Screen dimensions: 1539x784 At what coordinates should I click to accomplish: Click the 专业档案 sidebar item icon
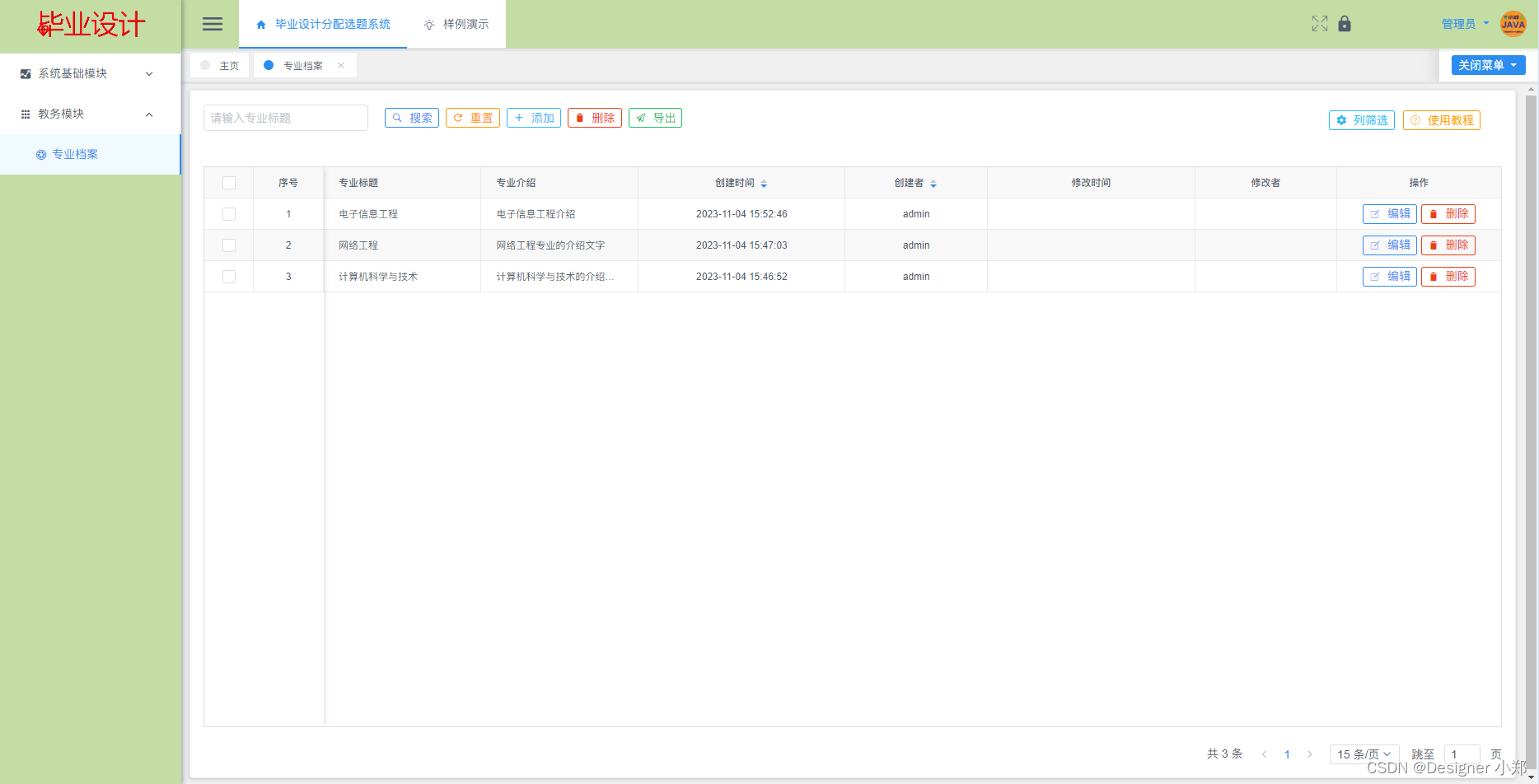pos(41,154)
